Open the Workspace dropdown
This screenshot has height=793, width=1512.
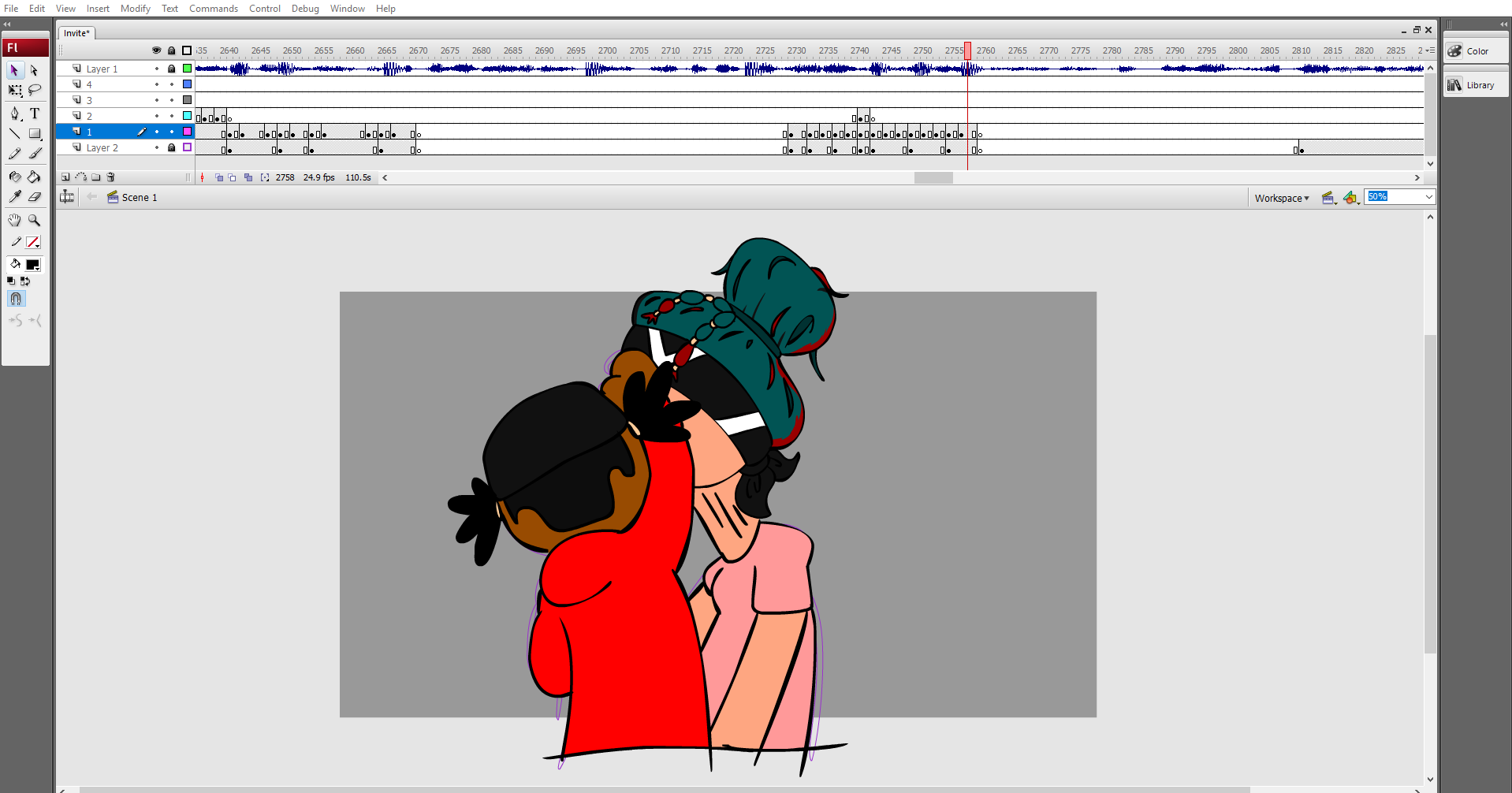1282,198
